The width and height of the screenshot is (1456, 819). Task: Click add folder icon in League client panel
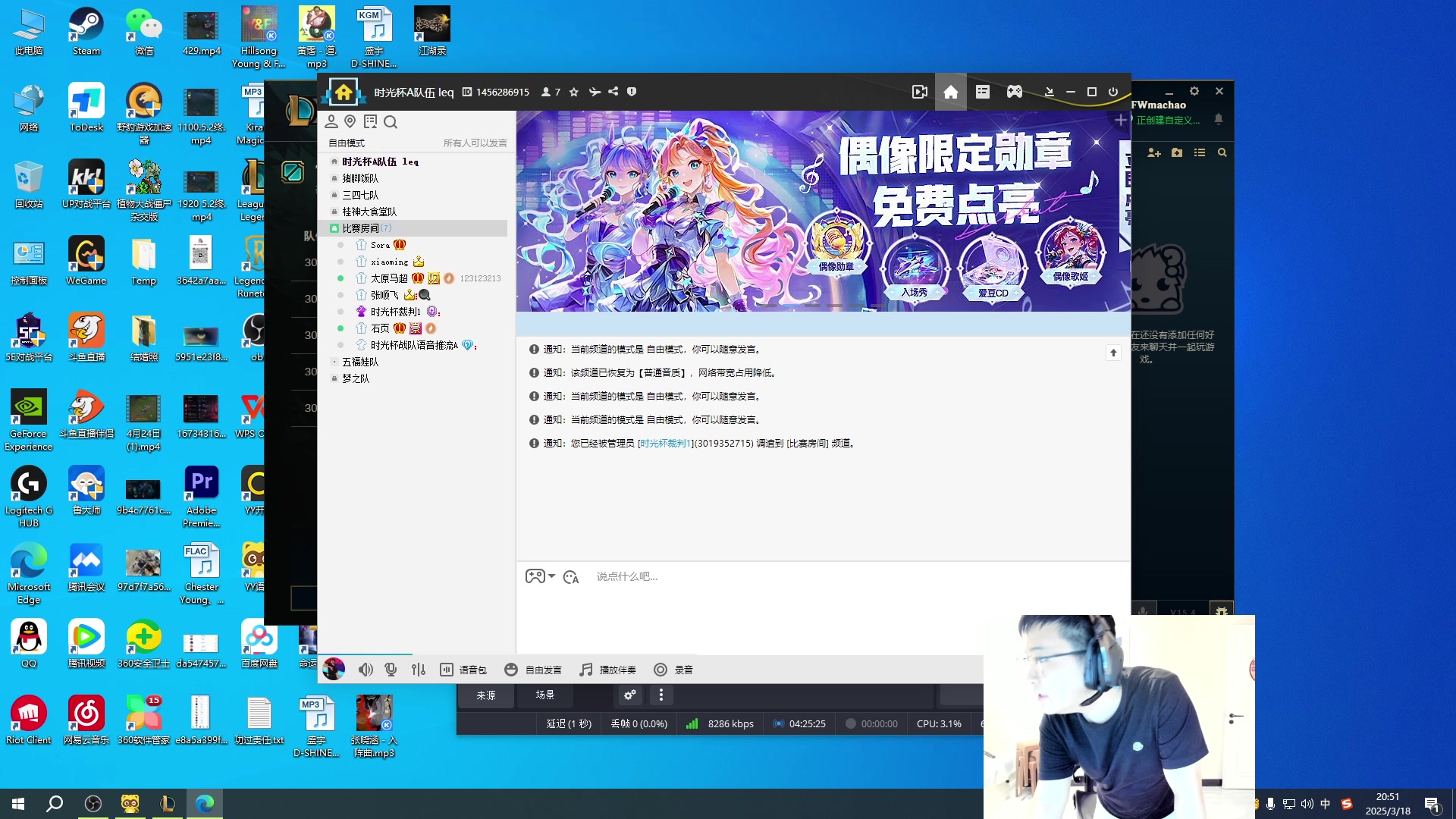[x=1177, y=152]
